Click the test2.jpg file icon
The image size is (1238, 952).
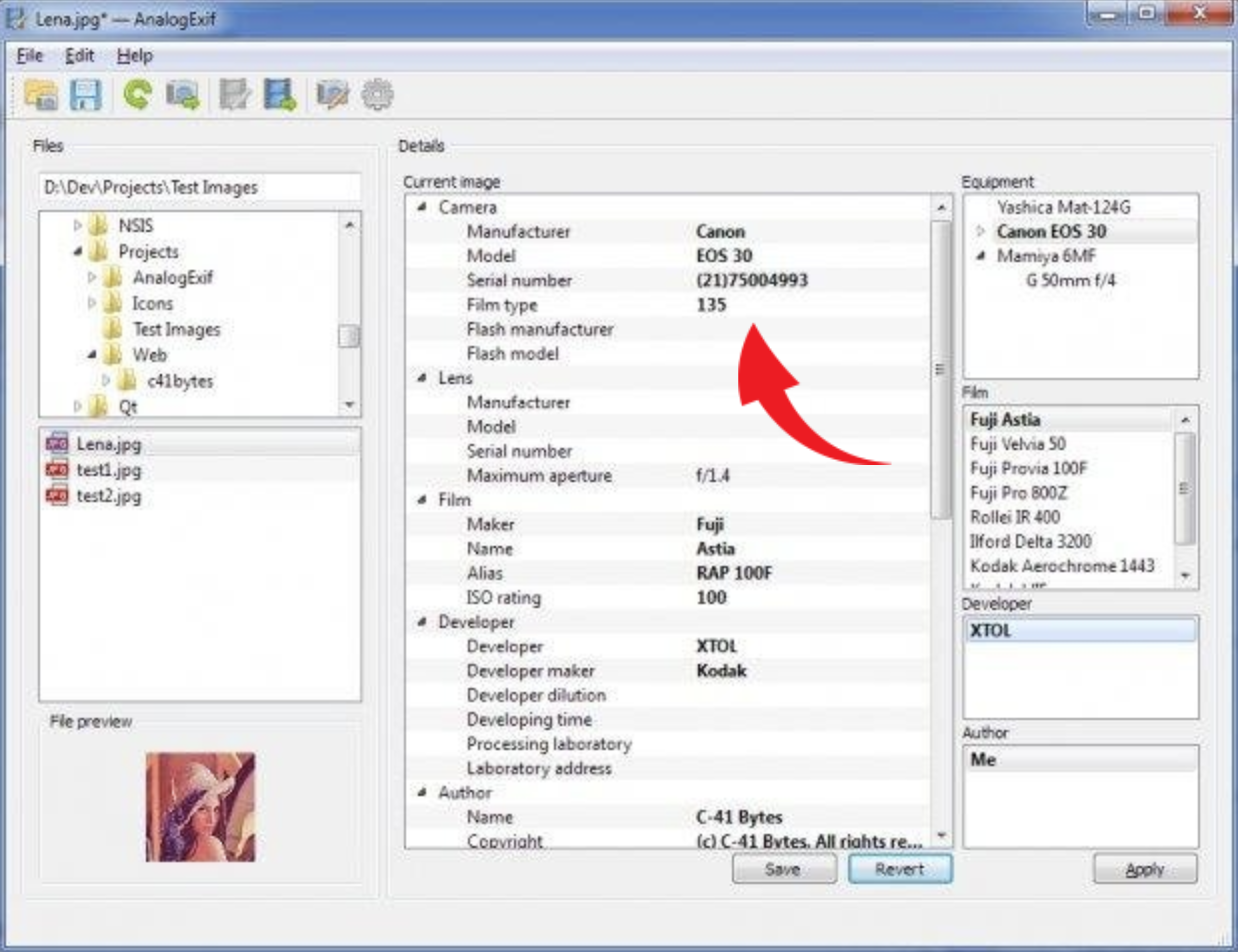[57, 494]
